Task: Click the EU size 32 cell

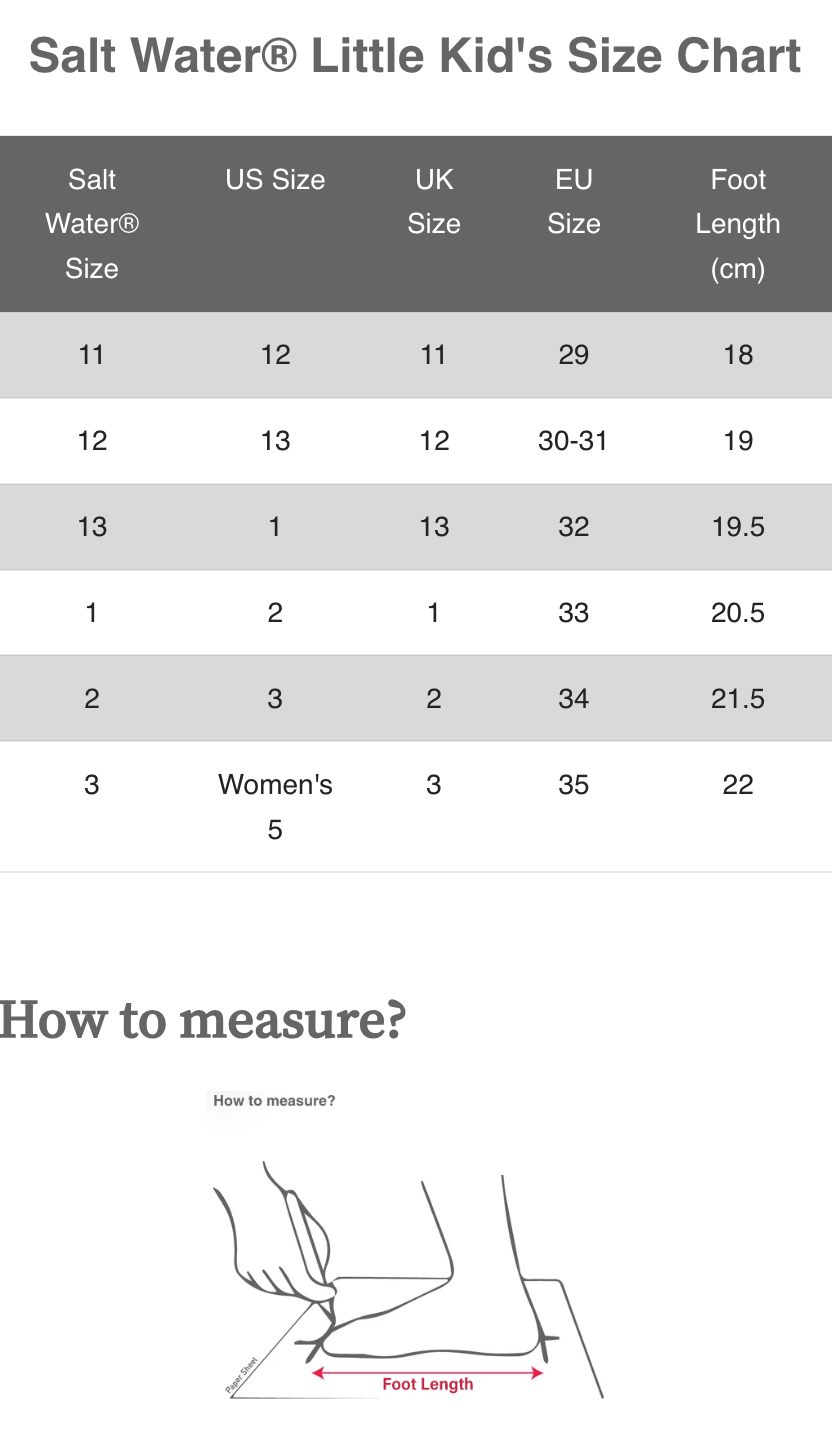Action: (573, 527)
